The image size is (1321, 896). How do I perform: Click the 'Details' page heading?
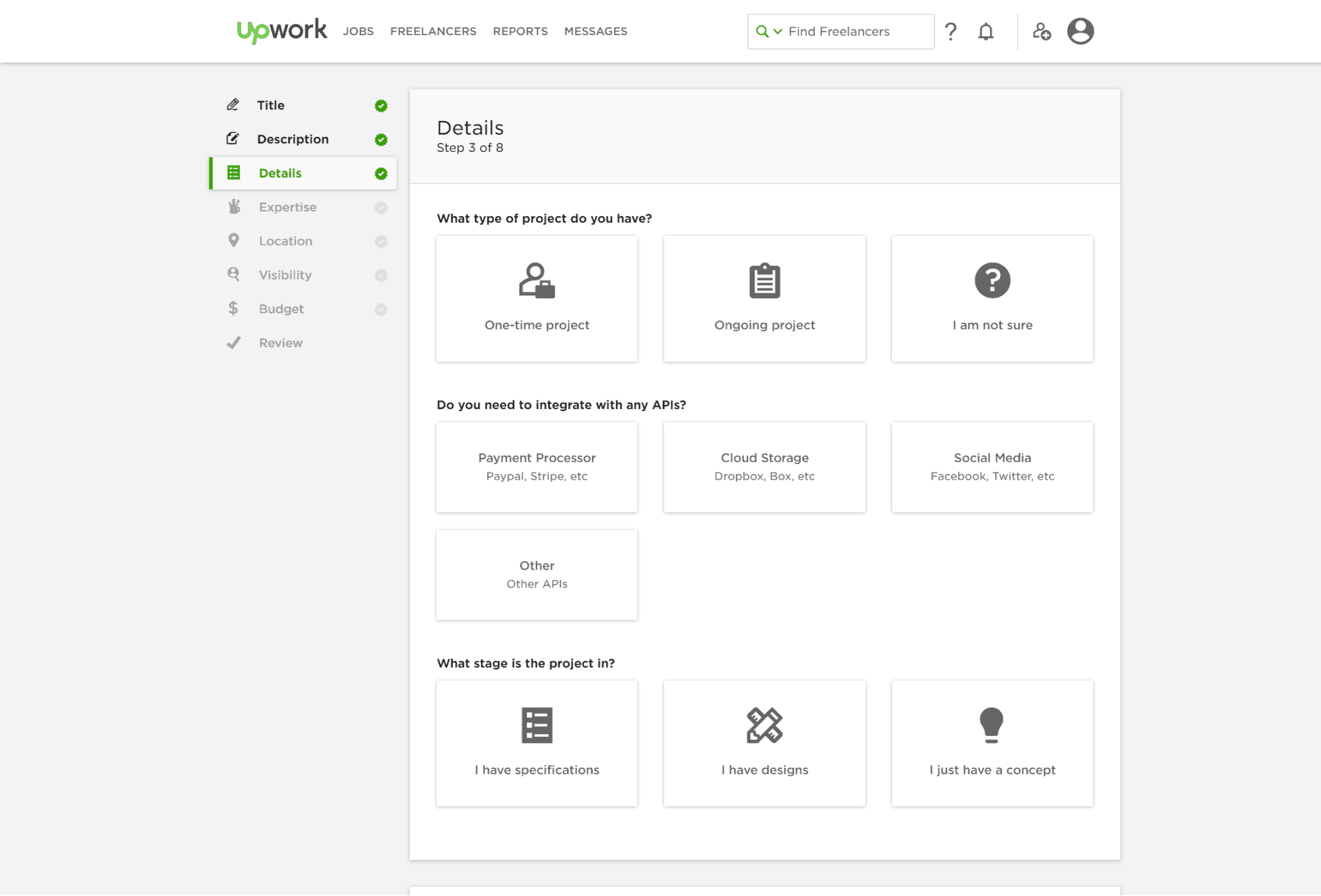point(470,128)
